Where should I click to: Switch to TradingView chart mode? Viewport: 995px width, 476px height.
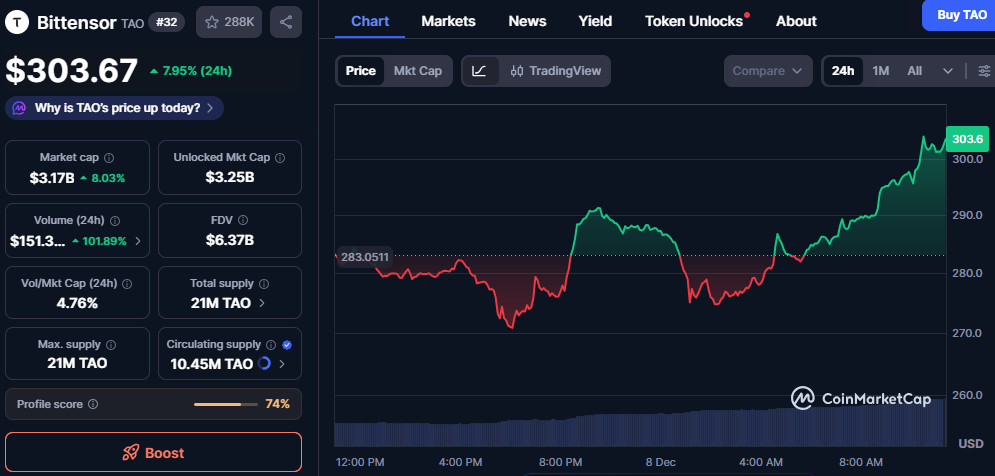pyautogui.click(x=556, y=71)
